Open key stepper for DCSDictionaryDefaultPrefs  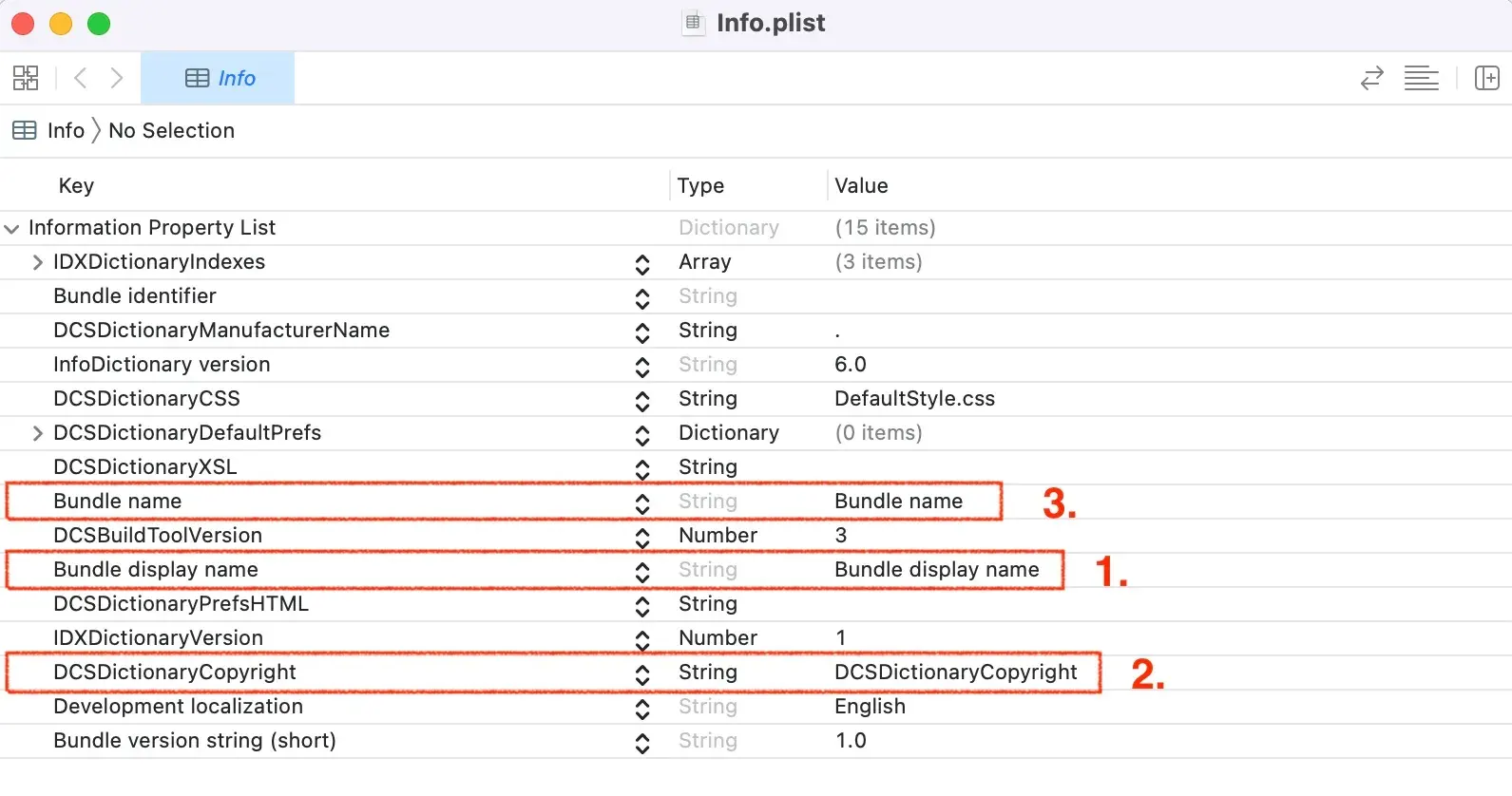click(642, 435)
